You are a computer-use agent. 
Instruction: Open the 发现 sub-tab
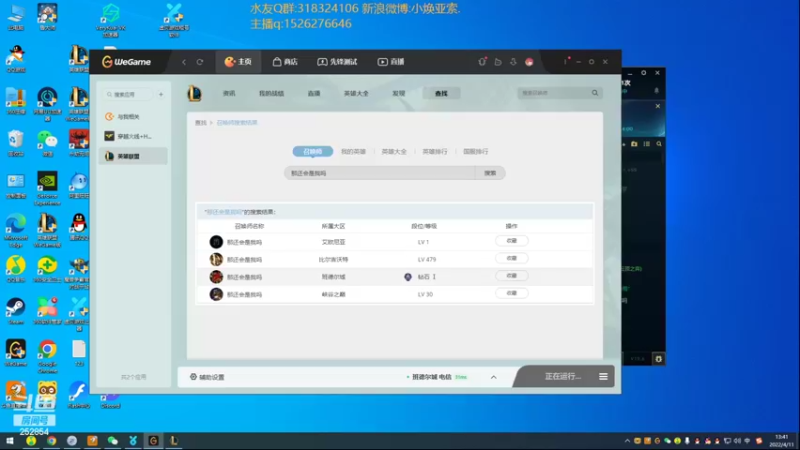point(398,93)
